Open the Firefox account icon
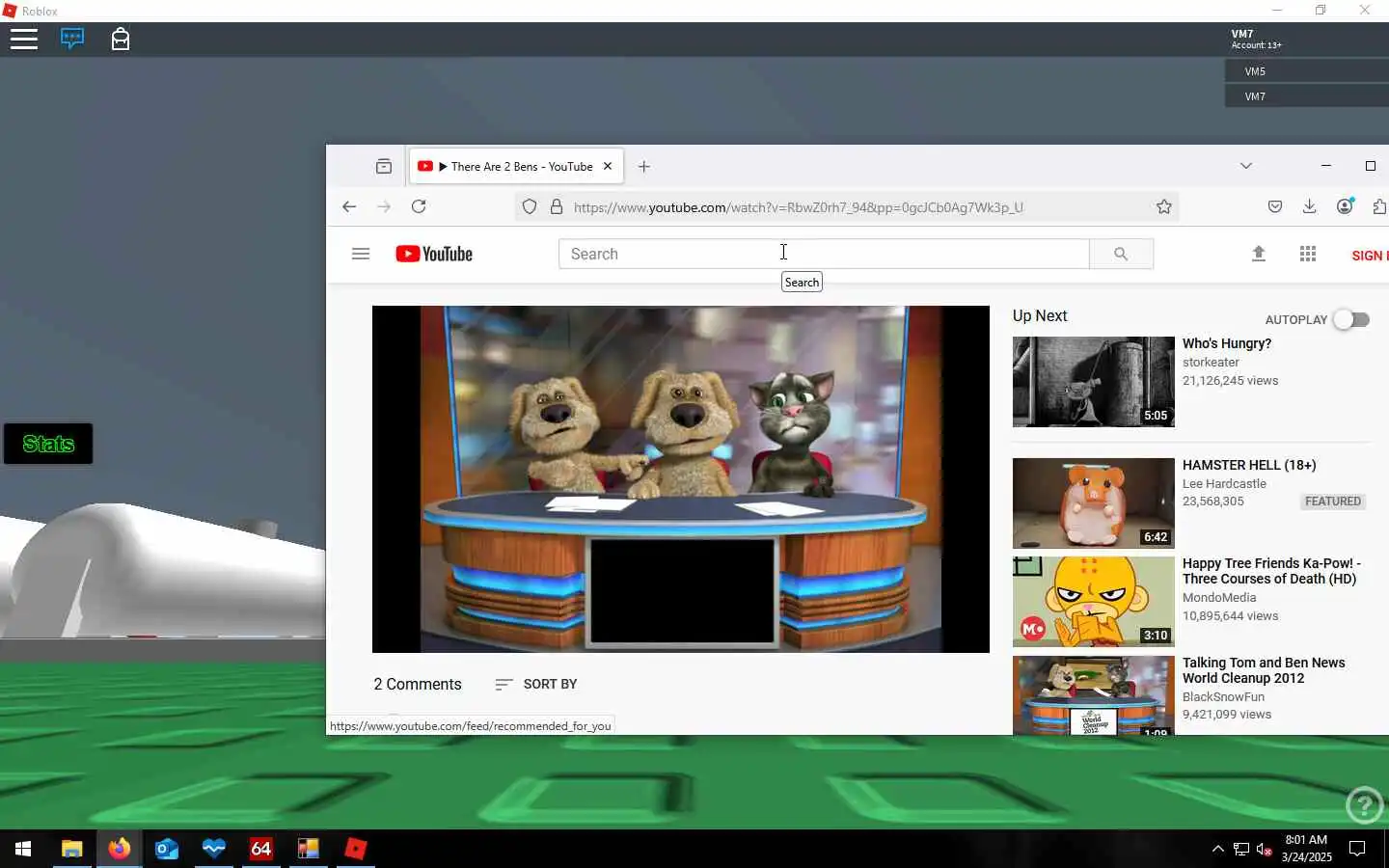Viewport: 1389px width, 868px height. tap(1345, 206)
